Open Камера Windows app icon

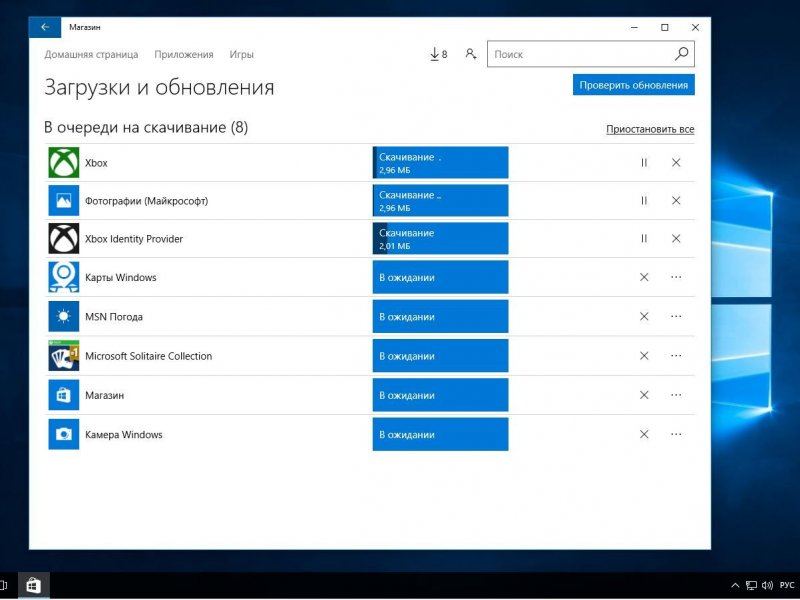click(x=64, y=434)
